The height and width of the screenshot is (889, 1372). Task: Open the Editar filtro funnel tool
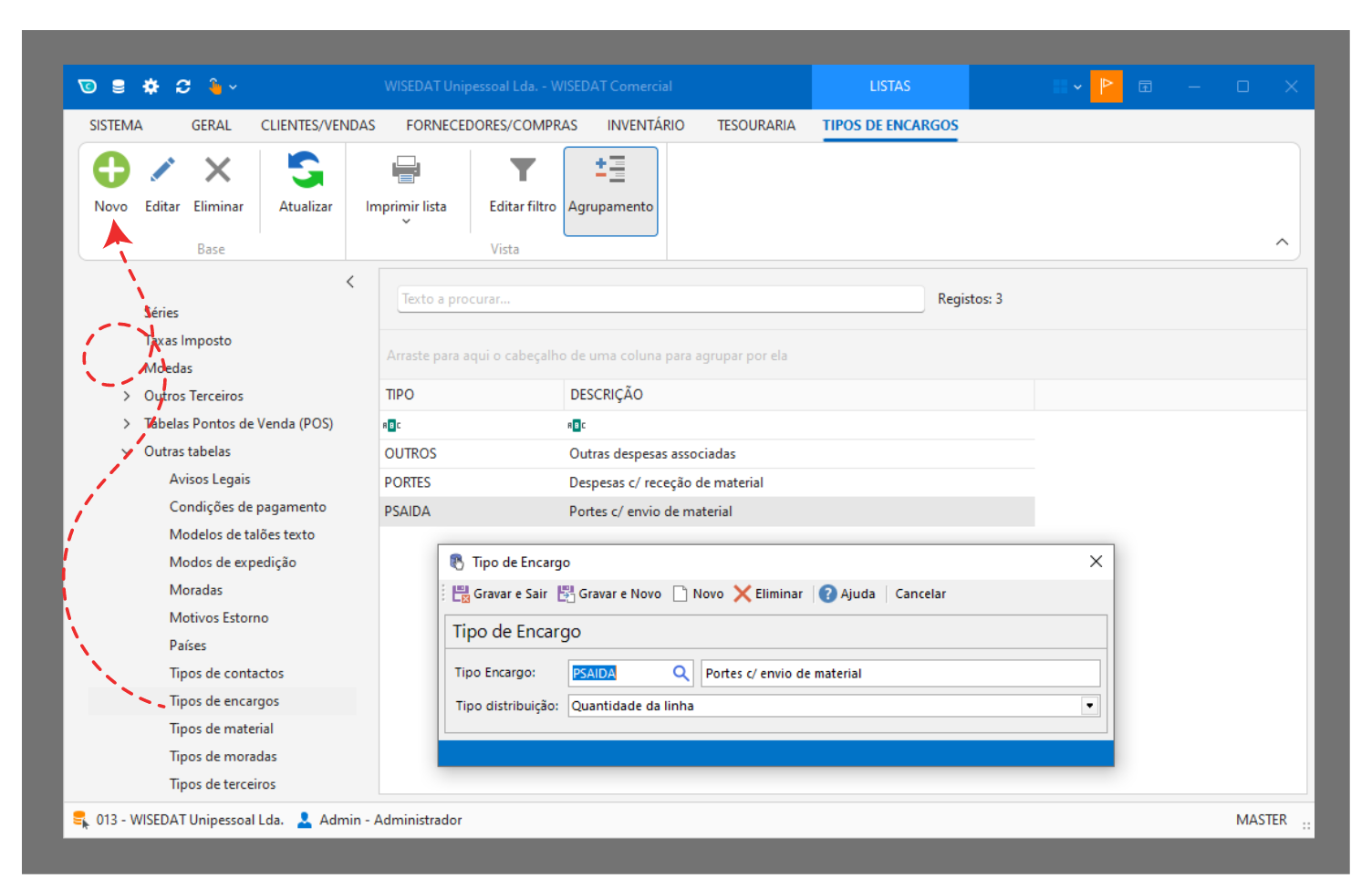(x=522, y=171)
